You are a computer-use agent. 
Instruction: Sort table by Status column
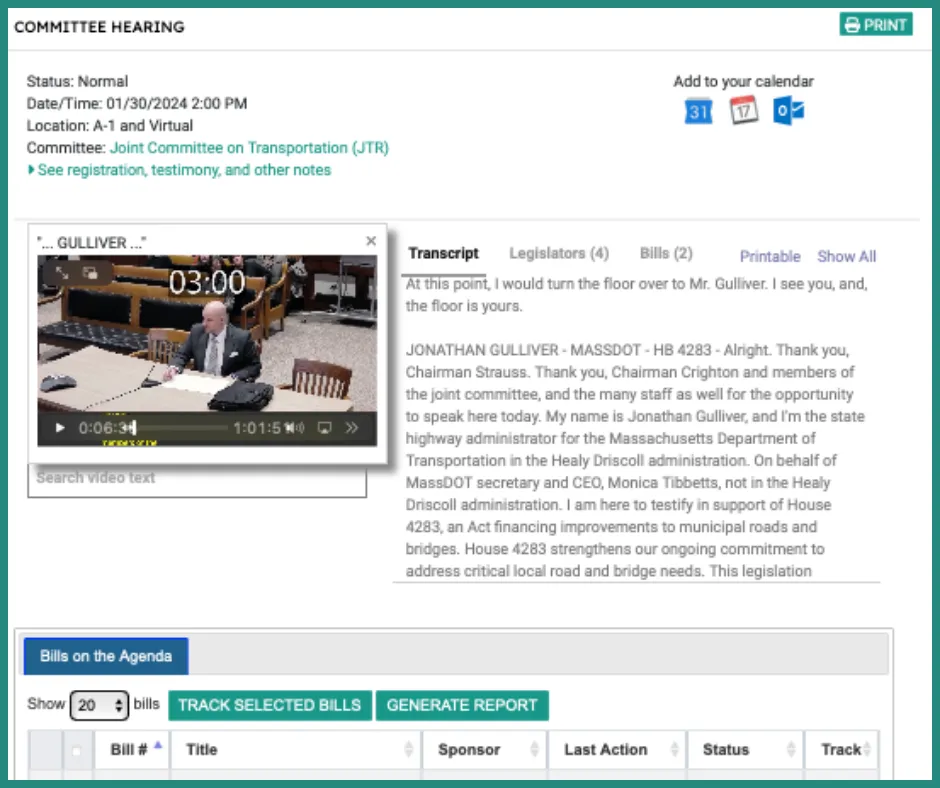tap(745, 750)
